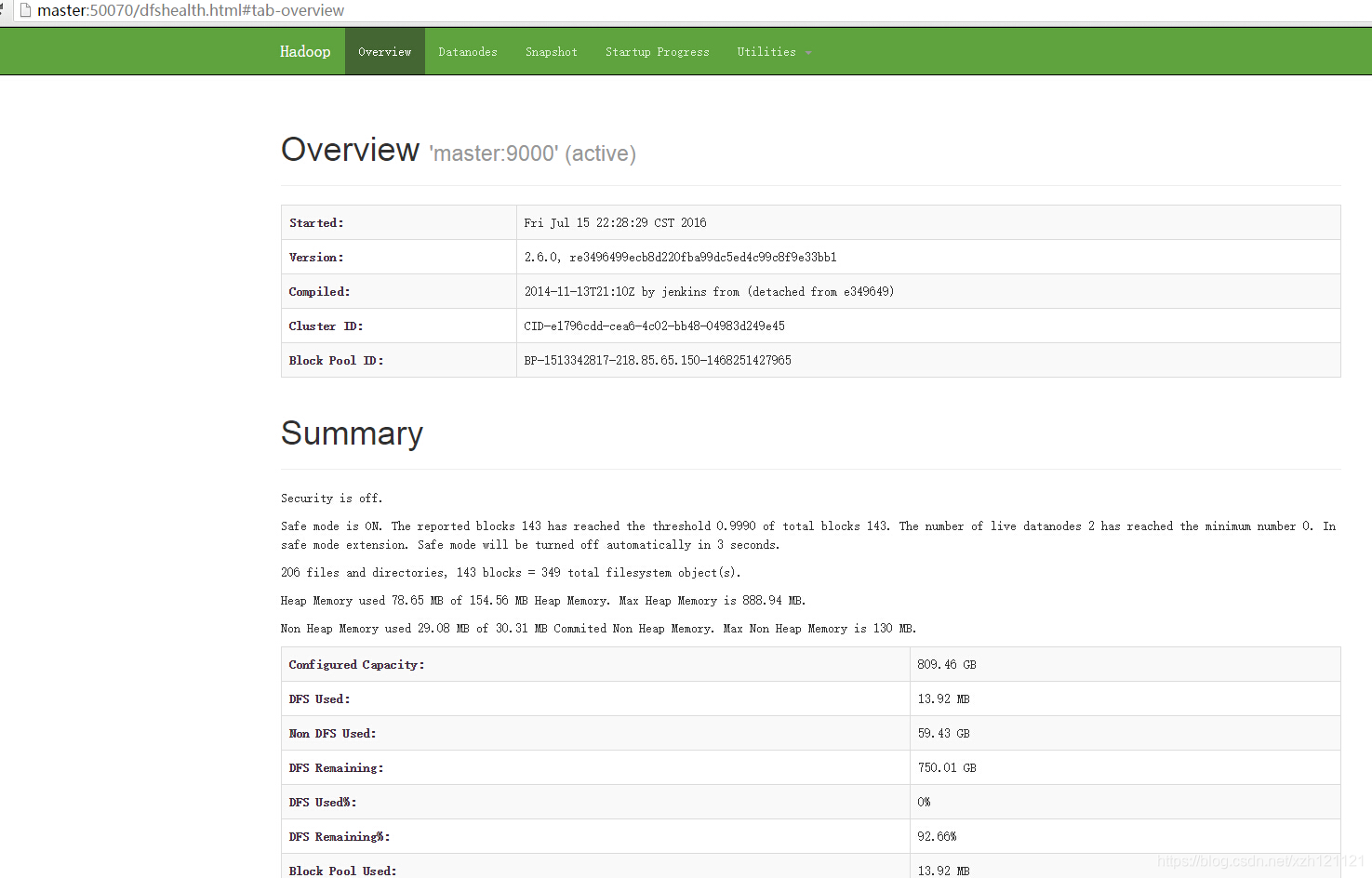The width and height of the screenshot is (1372, 878).
Task: Click the 'Safe mode is ON' paragraph
Action: pos(808,535)
